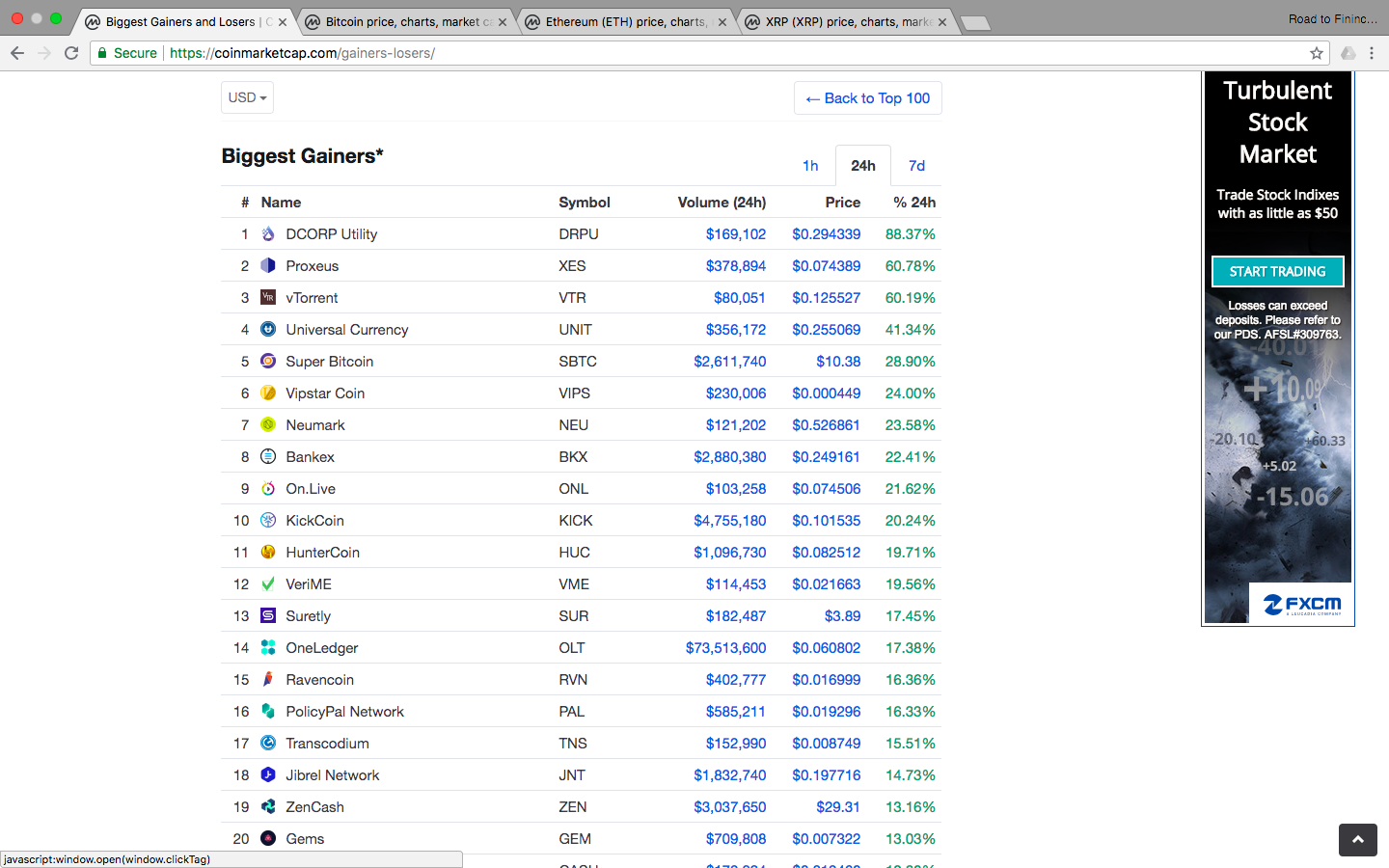Click the KickCoin icon
Viewport: 1389px width, 868px height.
[x=268, y=521]
